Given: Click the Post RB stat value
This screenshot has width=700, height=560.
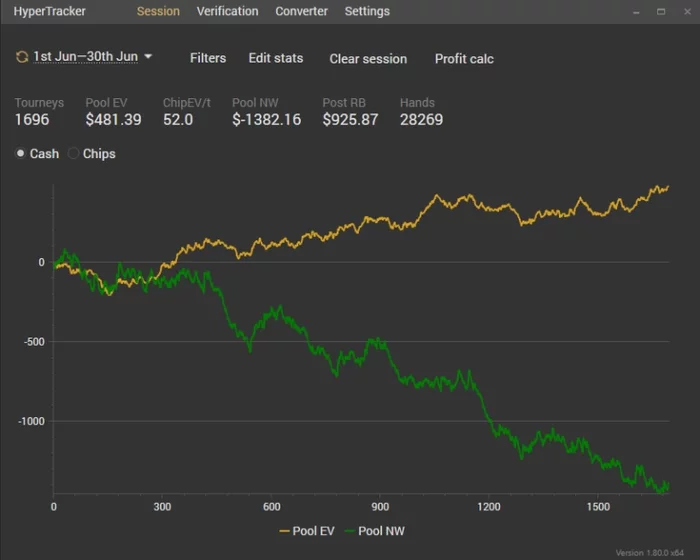Looking at the screenshot, I should (x=350, y=120).
